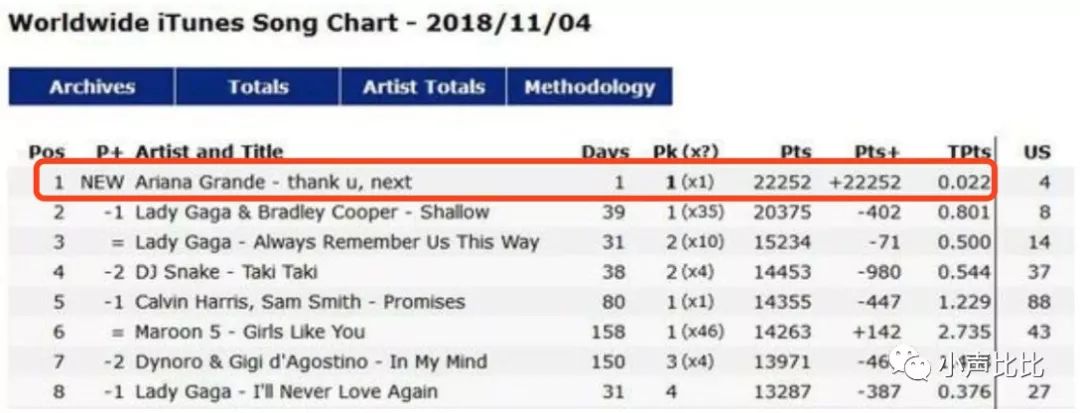
Task: Select Lady Gaga - I'll Never Love Again
Action: (x=286, y=392)
